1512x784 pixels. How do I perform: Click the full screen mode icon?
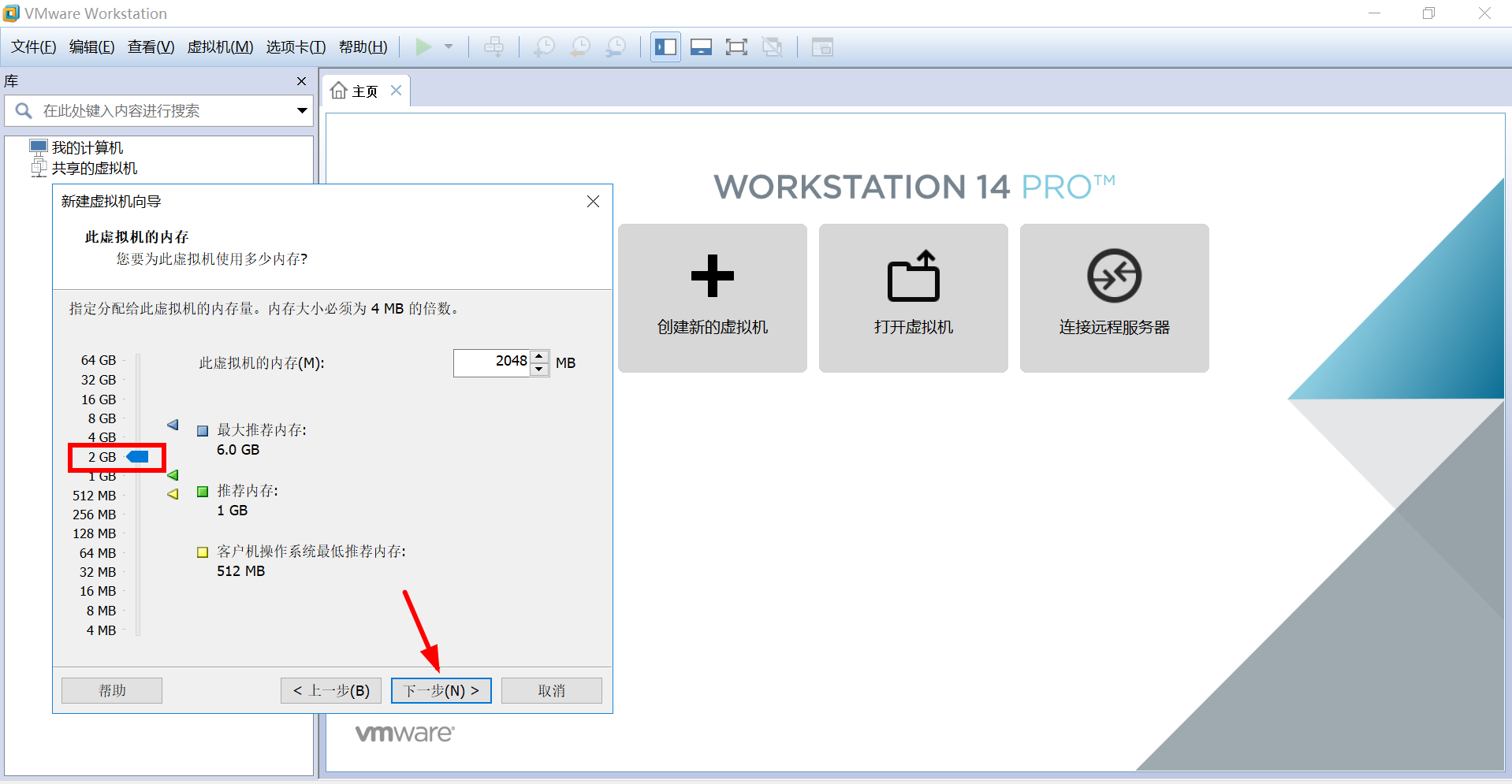pos(736,47)
